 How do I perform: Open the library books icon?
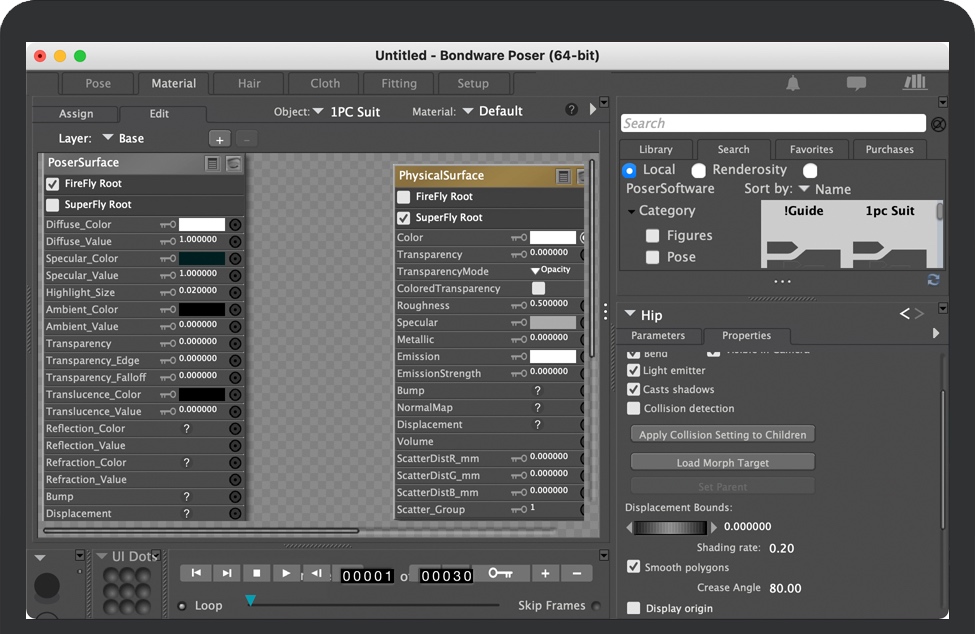pyautogui.click(x=914, y=83)
